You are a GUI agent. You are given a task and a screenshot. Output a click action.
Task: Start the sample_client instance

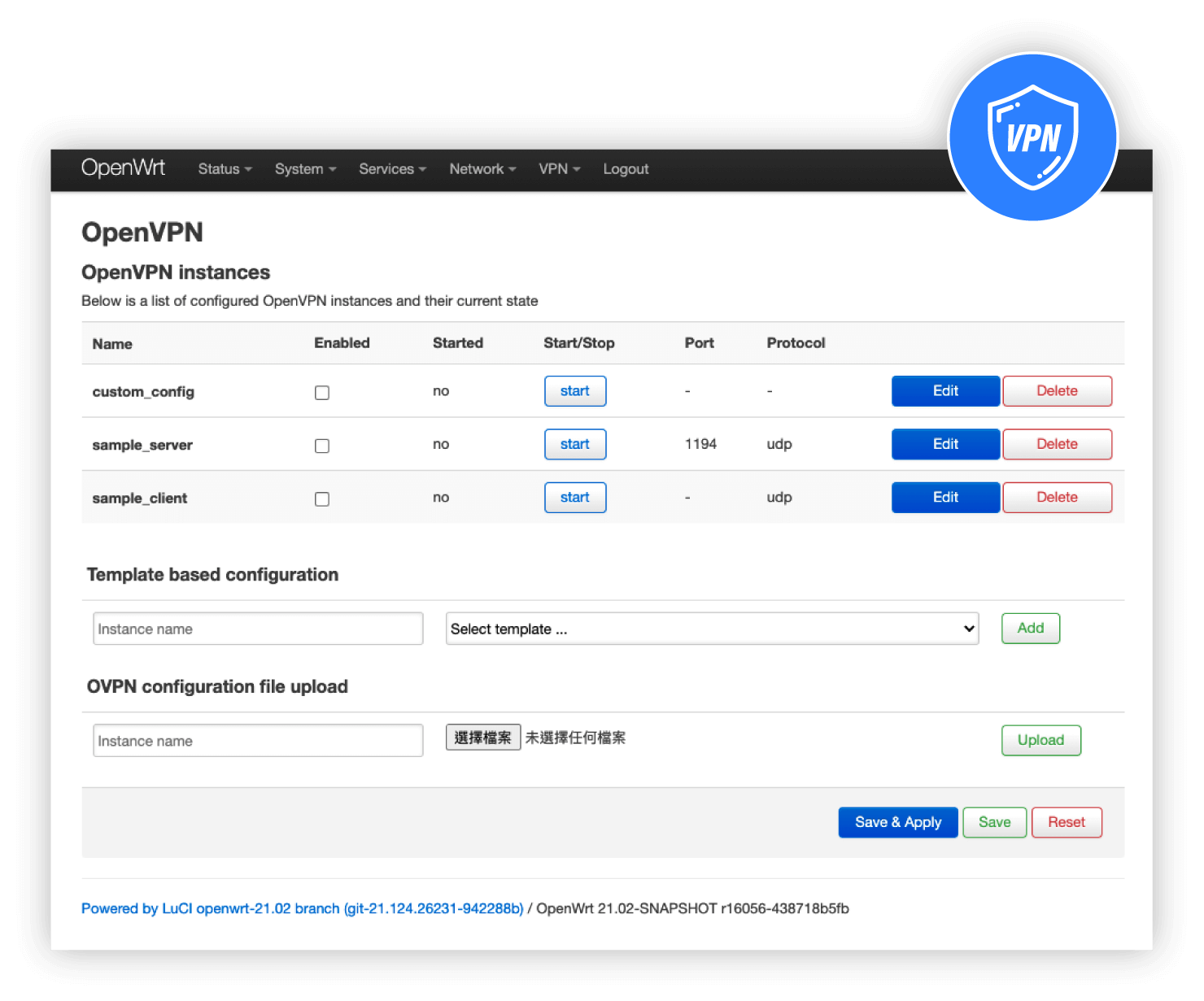coord(575,498)
